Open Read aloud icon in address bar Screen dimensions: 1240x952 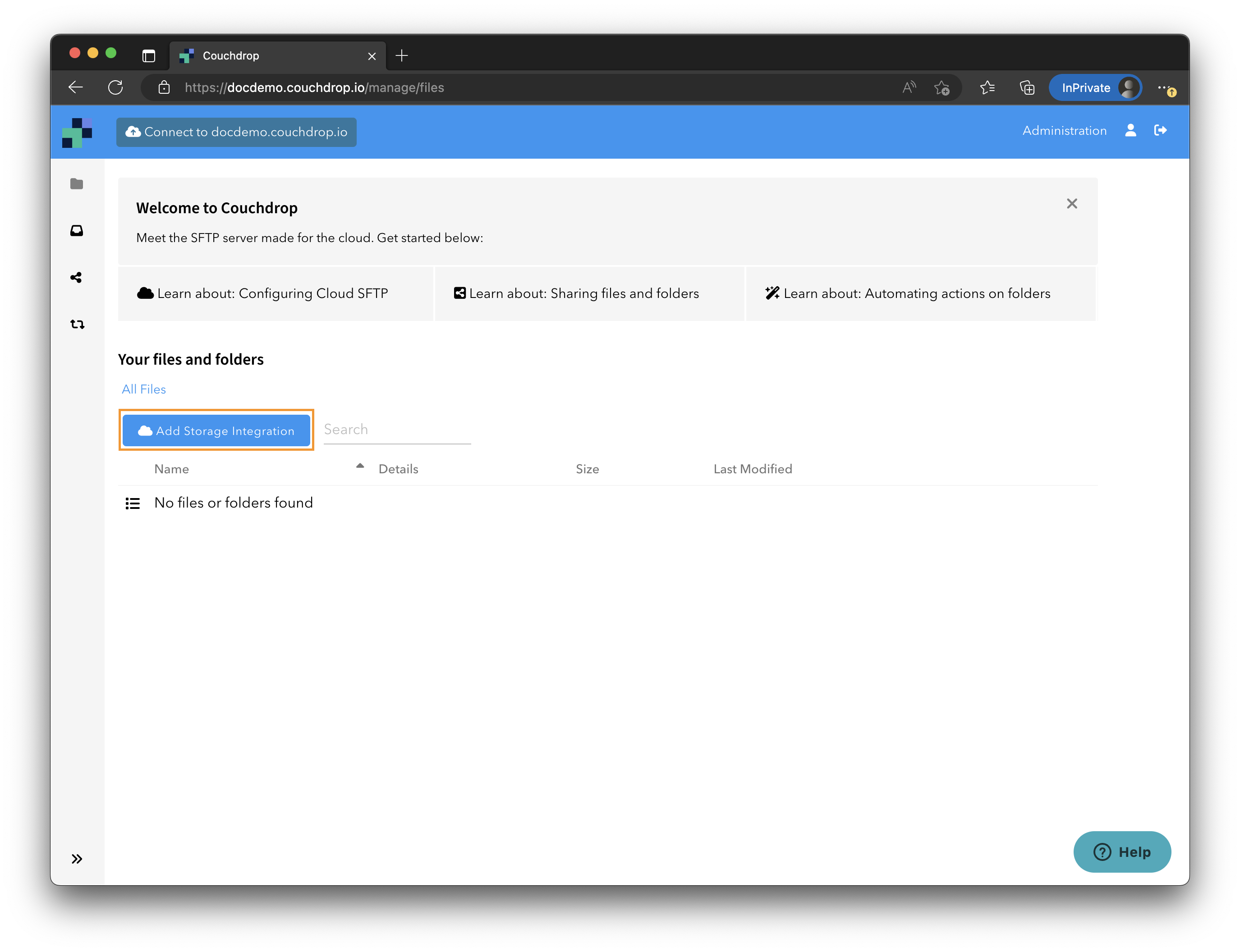pos(909,88)
